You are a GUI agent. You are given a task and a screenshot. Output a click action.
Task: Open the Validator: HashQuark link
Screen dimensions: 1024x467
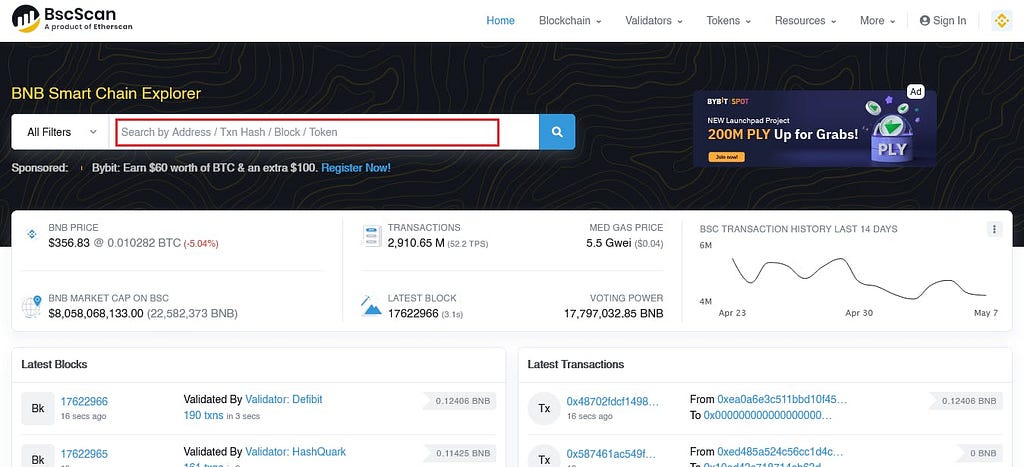tap(295, 452)
